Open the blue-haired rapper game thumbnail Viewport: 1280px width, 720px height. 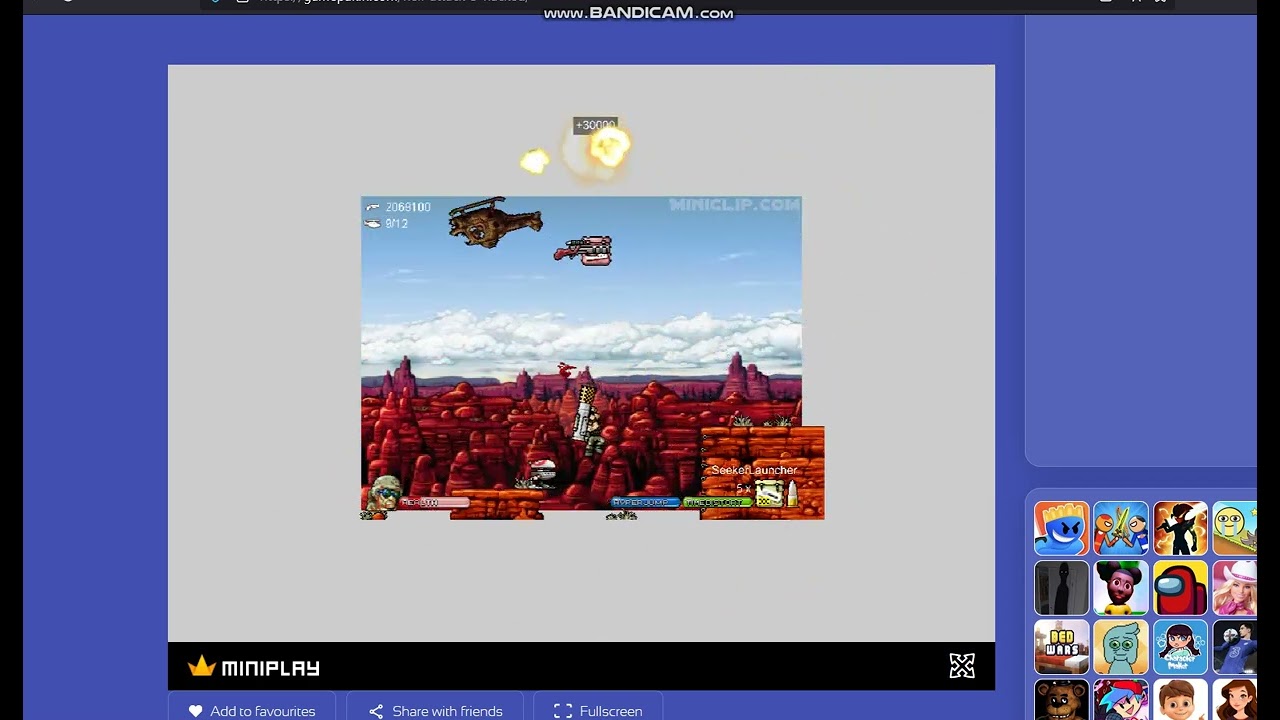click(x=1121, y=700)
